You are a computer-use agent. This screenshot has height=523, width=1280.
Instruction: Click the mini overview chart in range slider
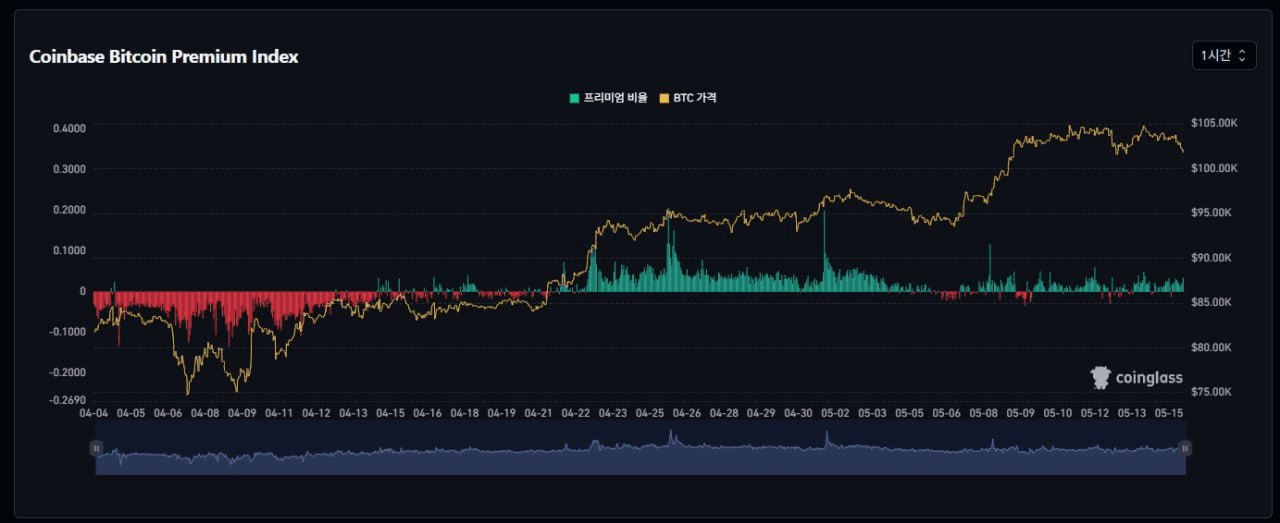pyautogui.click(x=640, y=450)
